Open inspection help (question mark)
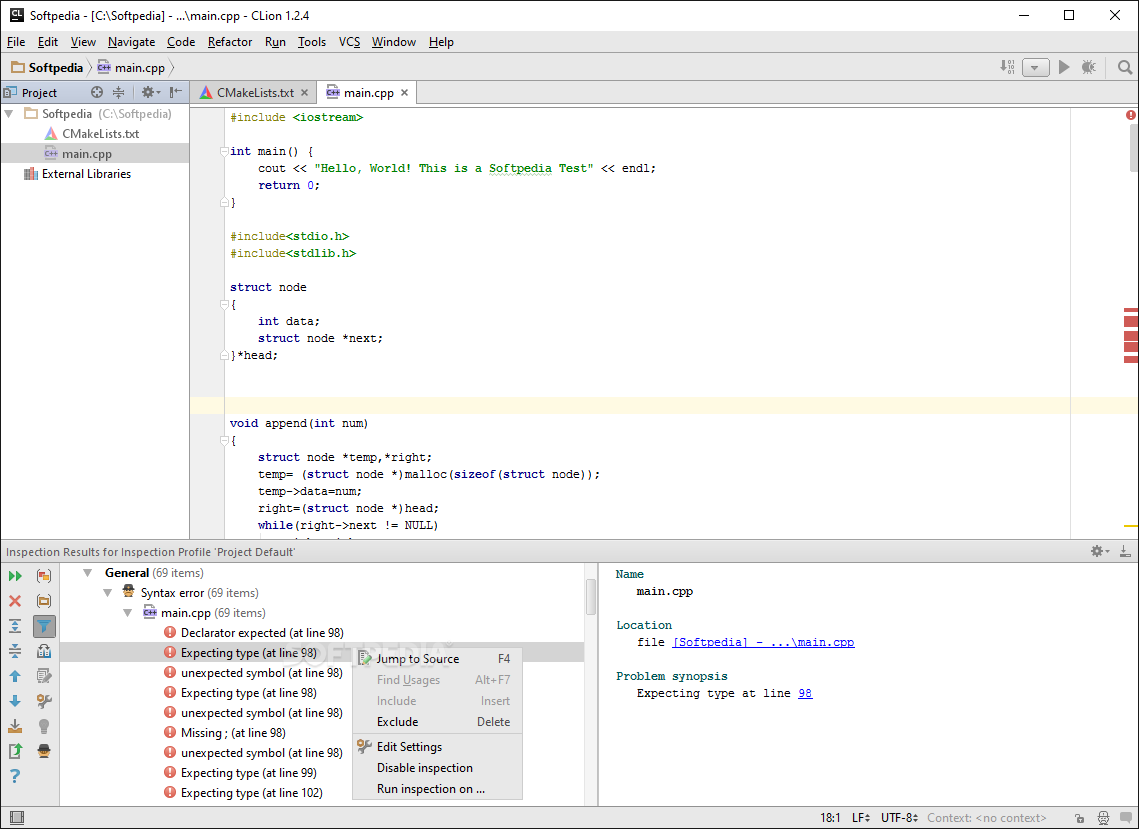The width and height of the screenshot is (1139, 829). (15, 776)
